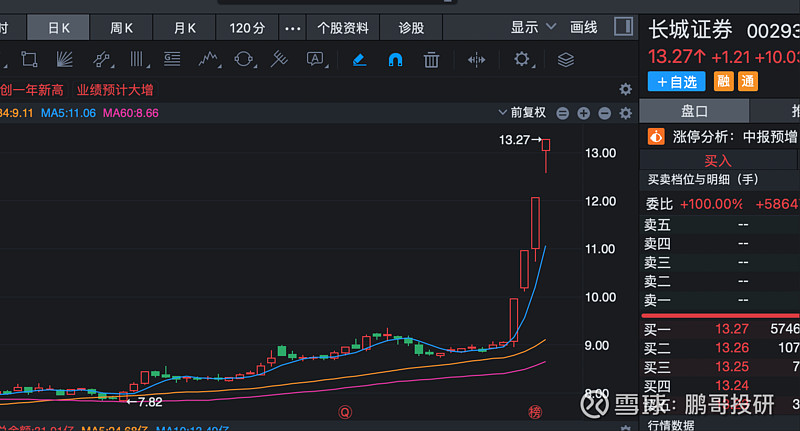Switch to 120分 chart tab
Viewport: 800px width, 431px height.
pos(247,28)
